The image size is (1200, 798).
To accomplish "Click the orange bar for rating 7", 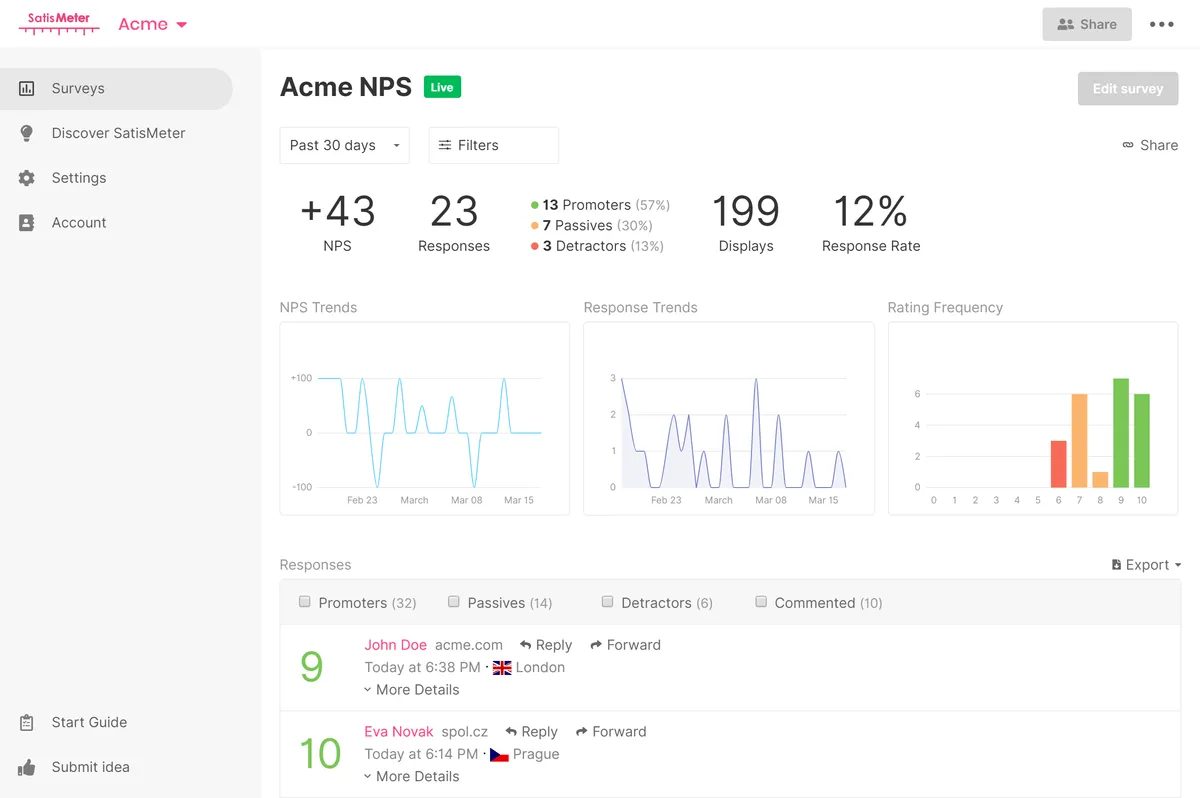I will 1079,440.
